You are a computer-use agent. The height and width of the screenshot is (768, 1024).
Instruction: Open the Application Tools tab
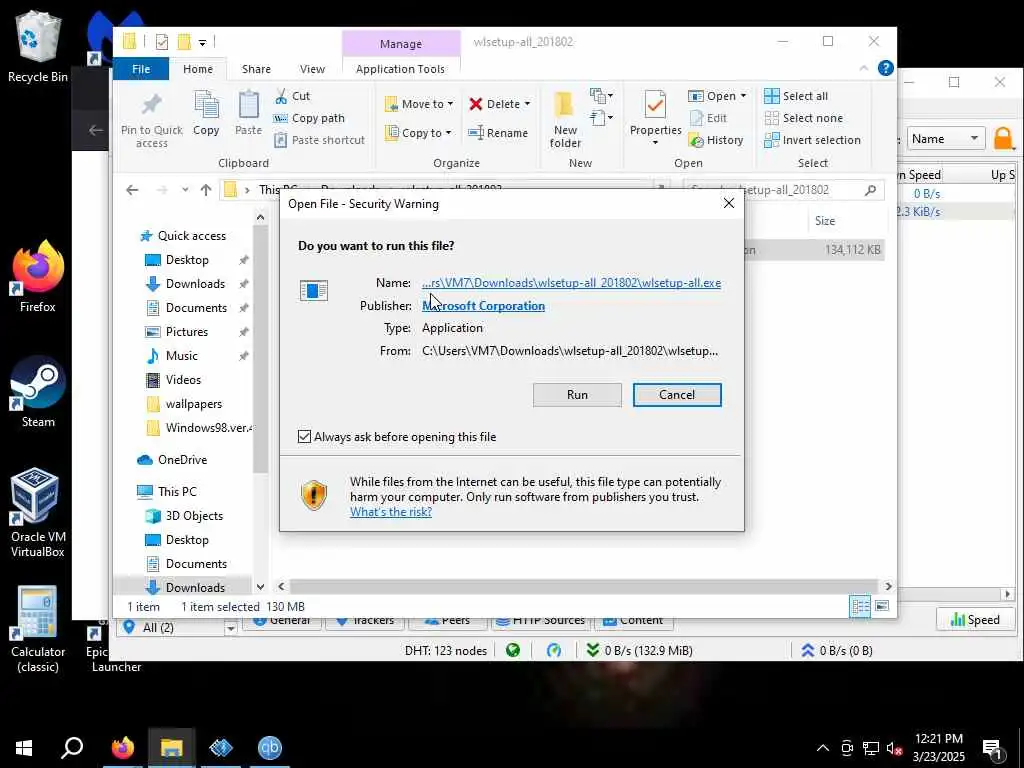point(400,69)
